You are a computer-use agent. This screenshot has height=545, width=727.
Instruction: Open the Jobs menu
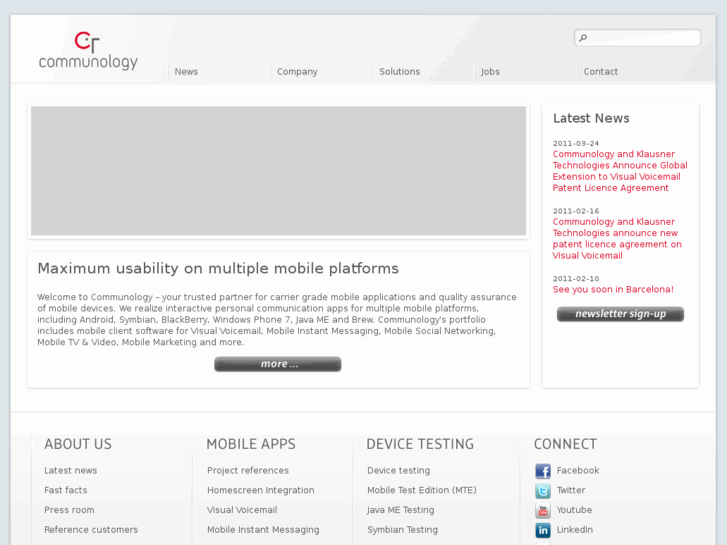click(x=490, y=71)
